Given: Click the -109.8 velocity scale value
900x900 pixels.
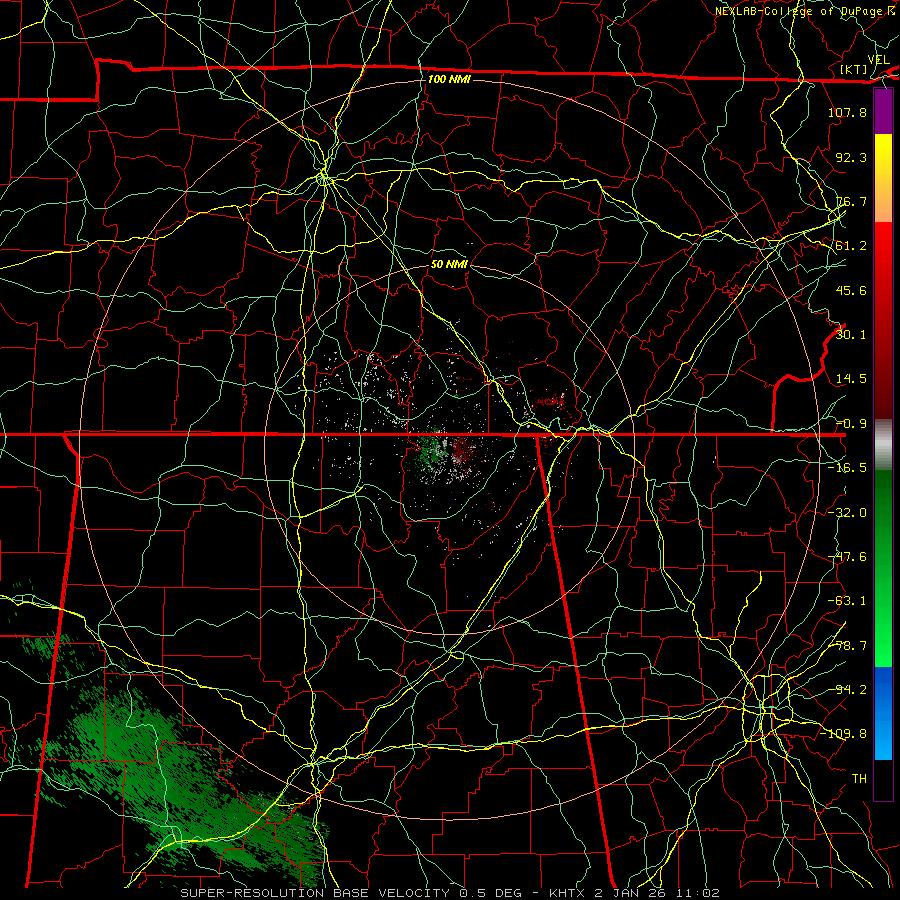Looking at the screenshot, I should tap(844, 734).
